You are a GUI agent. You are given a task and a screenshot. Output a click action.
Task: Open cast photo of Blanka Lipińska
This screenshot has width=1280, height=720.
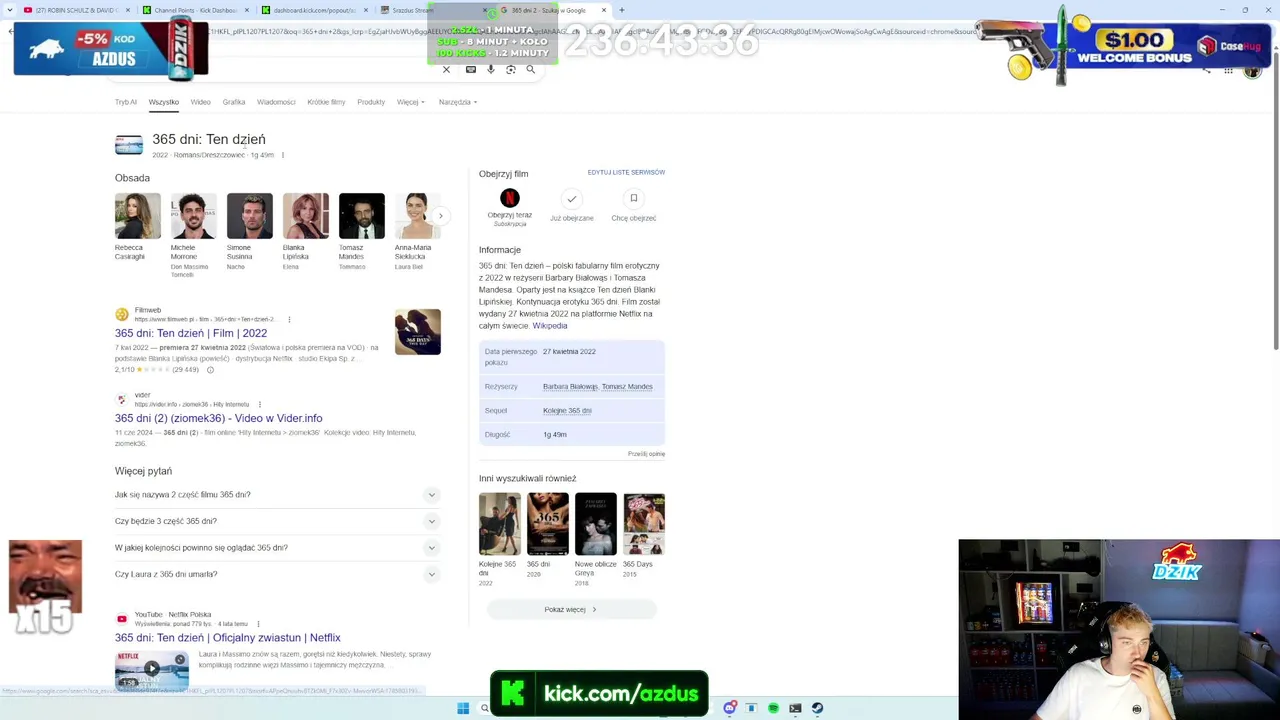(306, 216)
